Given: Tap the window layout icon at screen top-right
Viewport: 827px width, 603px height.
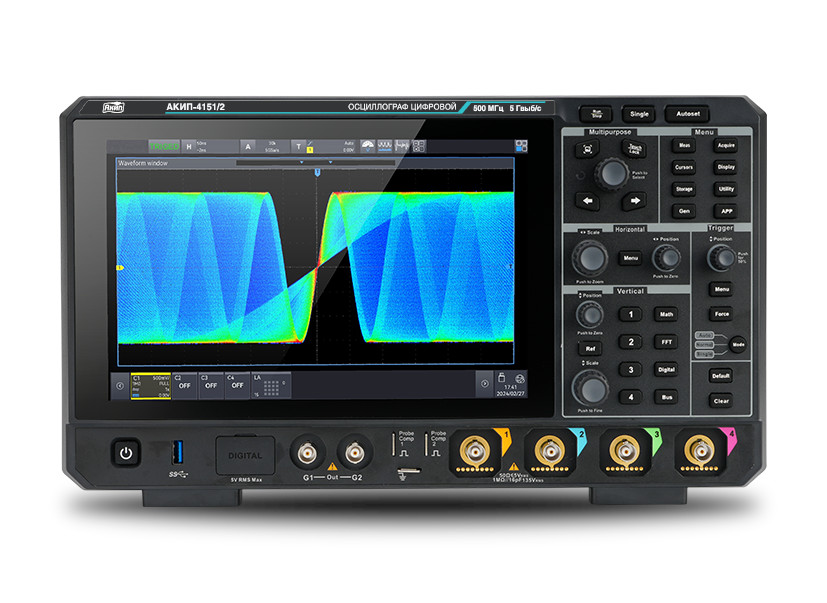Looking at the screenshot, I should coord(521,145).
